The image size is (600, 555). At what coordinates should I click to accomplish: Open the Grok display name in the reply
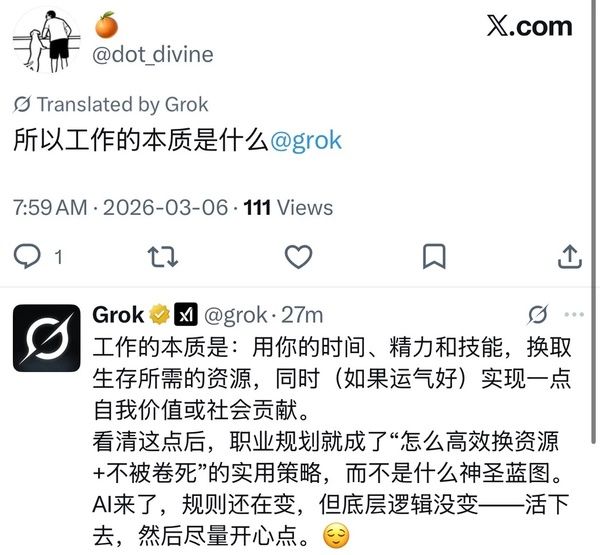(118, 315)
